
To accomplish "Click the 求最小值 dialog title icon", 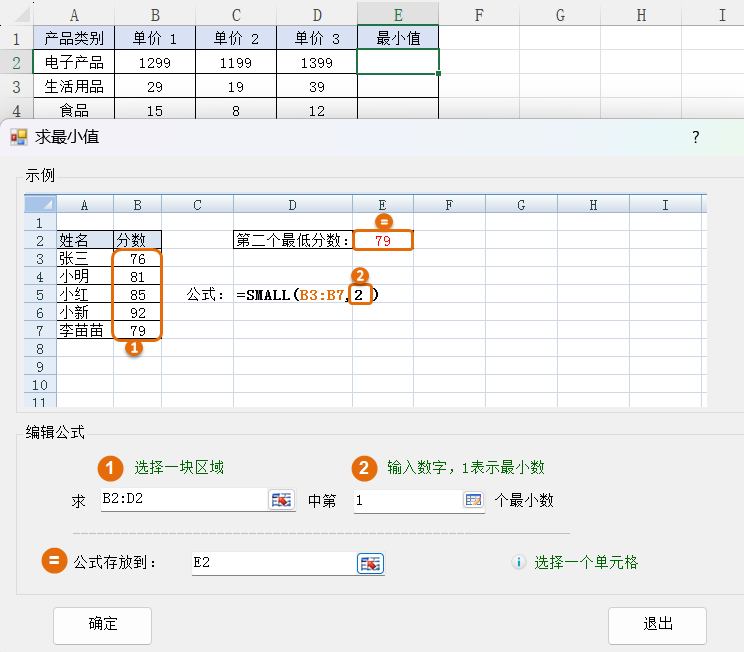I will (x=19, y=137).
